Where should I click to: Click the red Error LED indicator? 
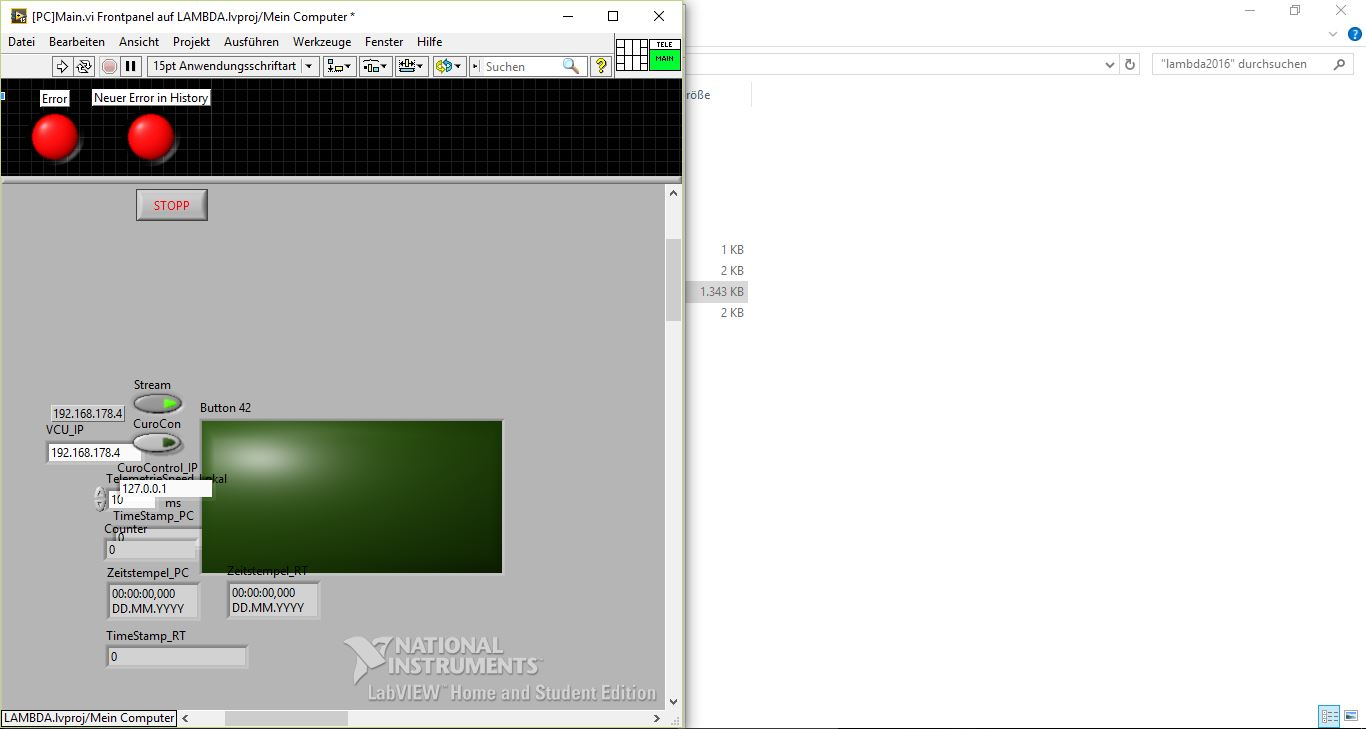click(55, 137)
